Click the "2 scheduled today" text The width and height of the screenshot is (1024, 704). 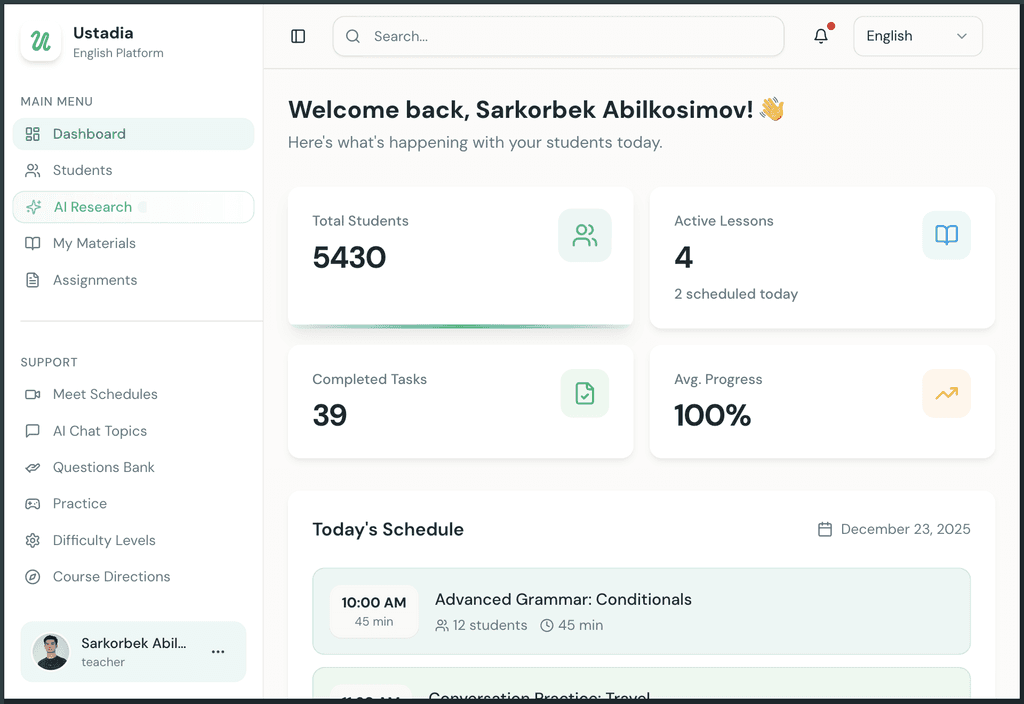click(736, 295)
